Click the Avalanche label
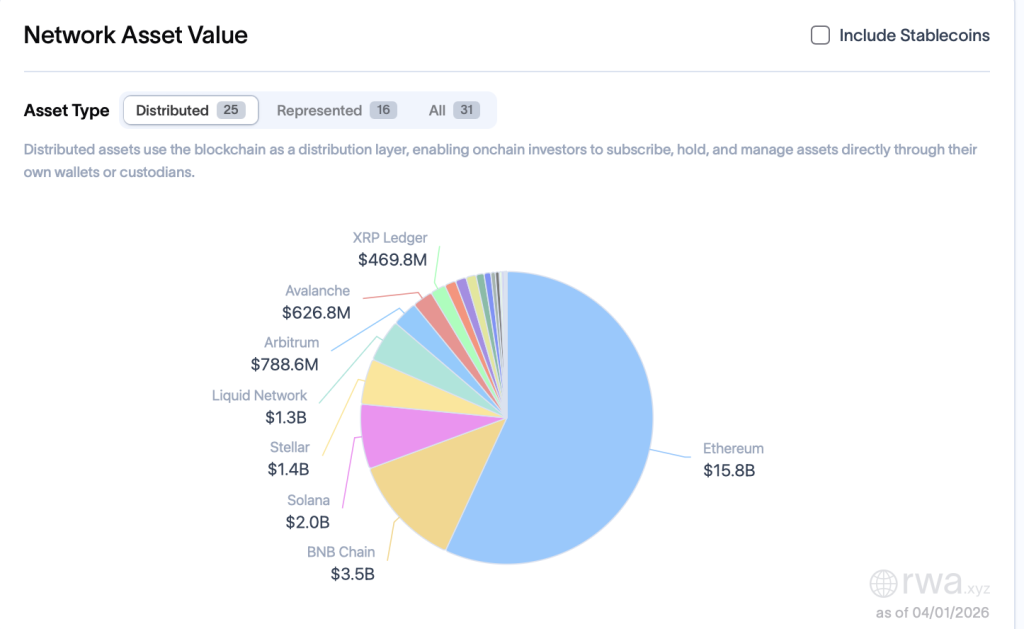The height and width of the screenshot is (629, 1024). coord(317,291)
